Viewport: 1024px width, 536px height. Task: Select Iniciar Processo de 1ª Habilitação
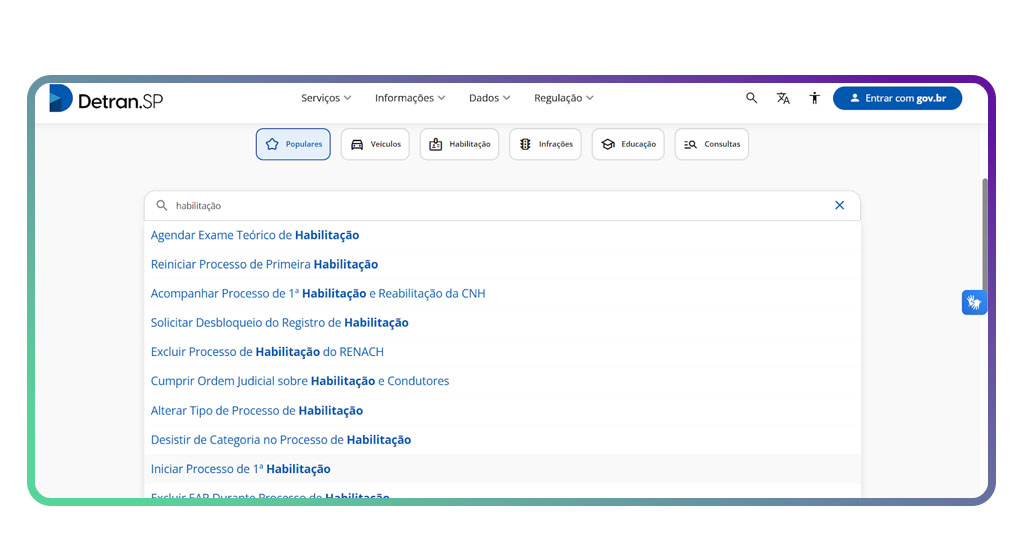tap(240, 469)
